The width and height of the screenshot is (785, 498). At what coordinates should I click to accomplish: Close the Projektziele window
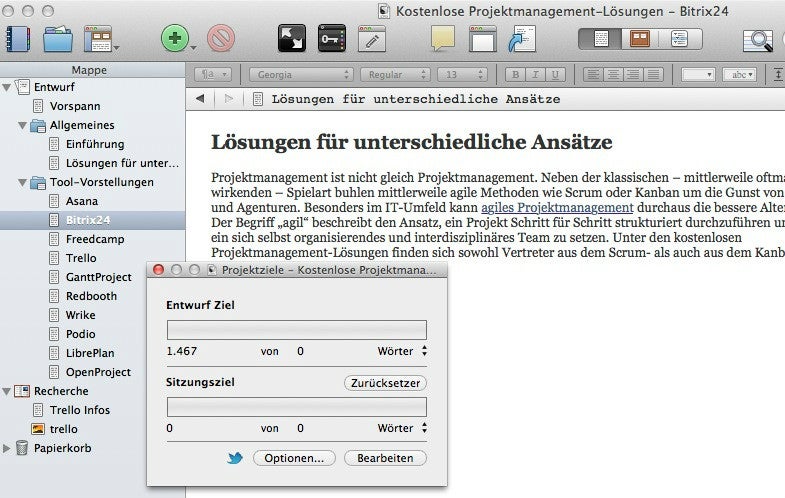pos(158,270)
